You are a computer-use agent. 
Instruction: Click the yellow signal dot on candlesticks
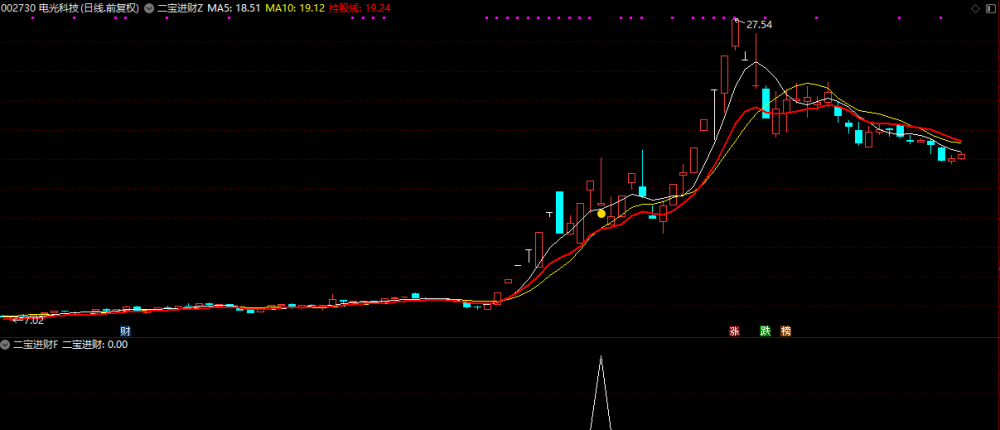(601, 214)
